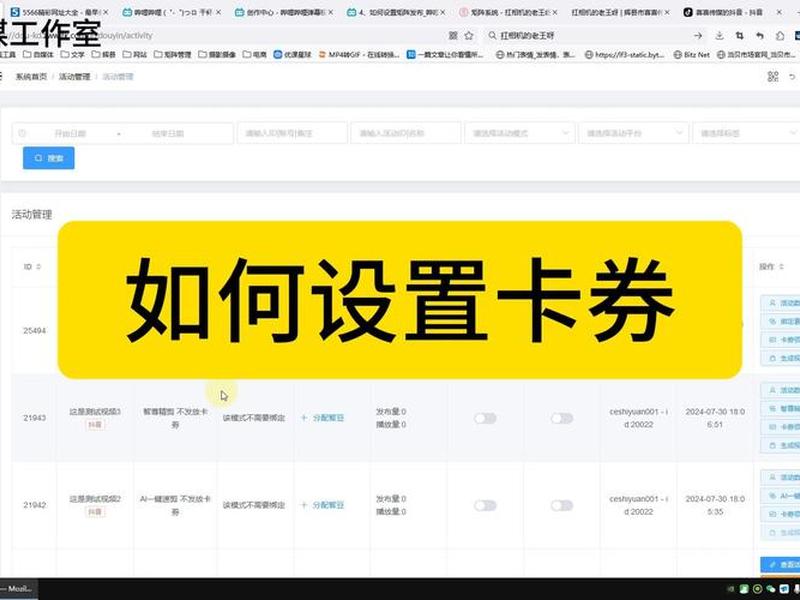Click the QR code icon in the address bar
The image size is (800, 600).
(x=453, y=36)
